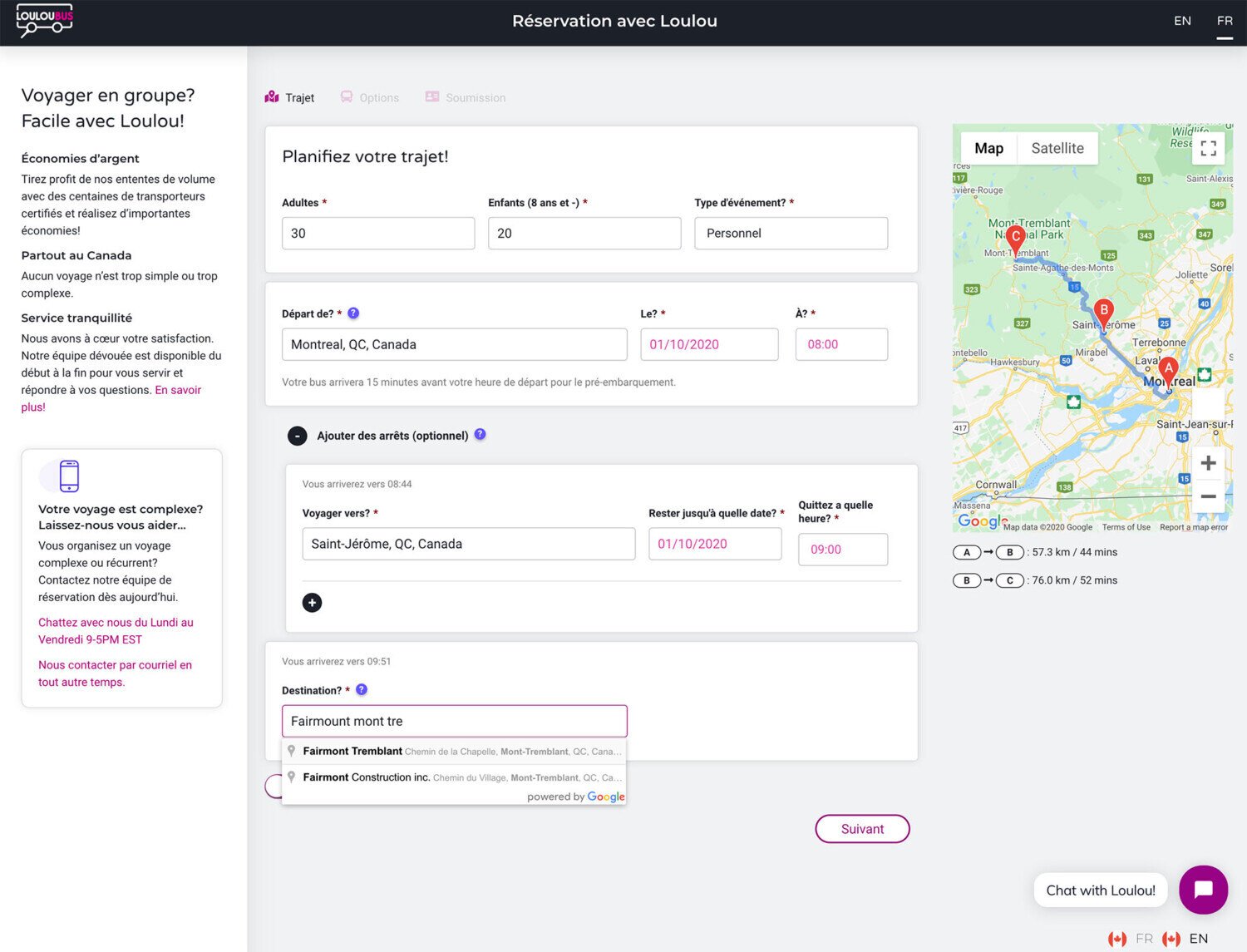This screenshot has height=952, width=1247.
Task: Click Report a map error link
Action: click(x=1193, y=527)
